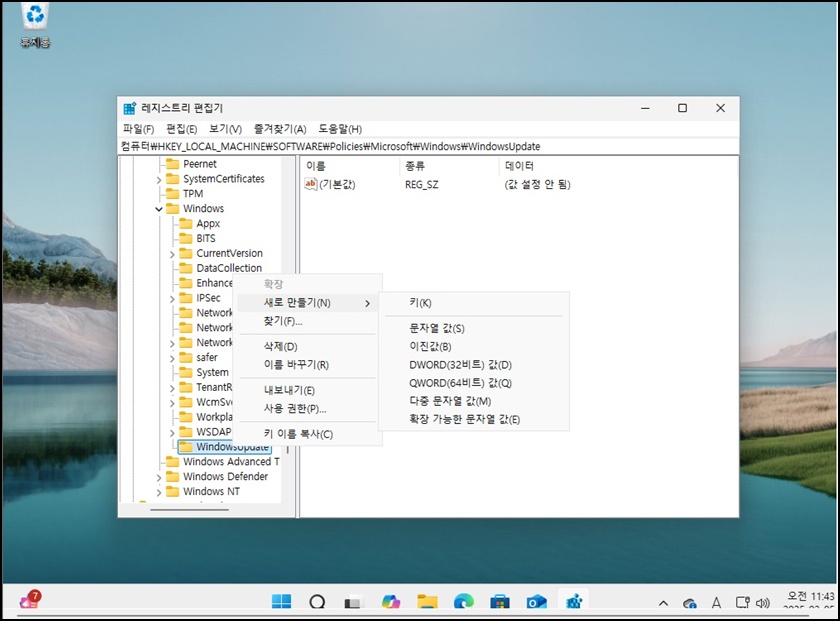Select the System folder icon
Screen dimensions: 840x621
186,372
